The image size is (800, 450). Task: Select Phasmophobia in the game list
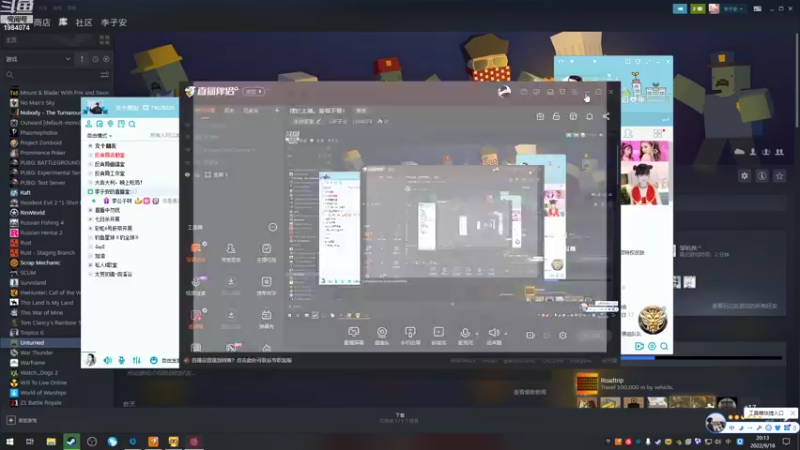click(x=38, y=133)
